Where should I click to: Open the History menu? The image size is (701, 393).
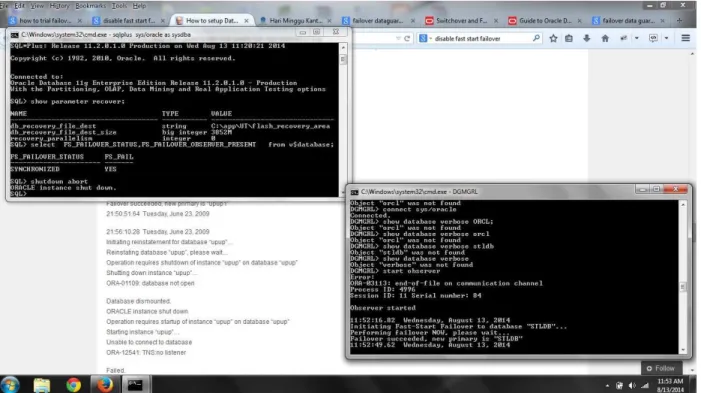point(59,6)
